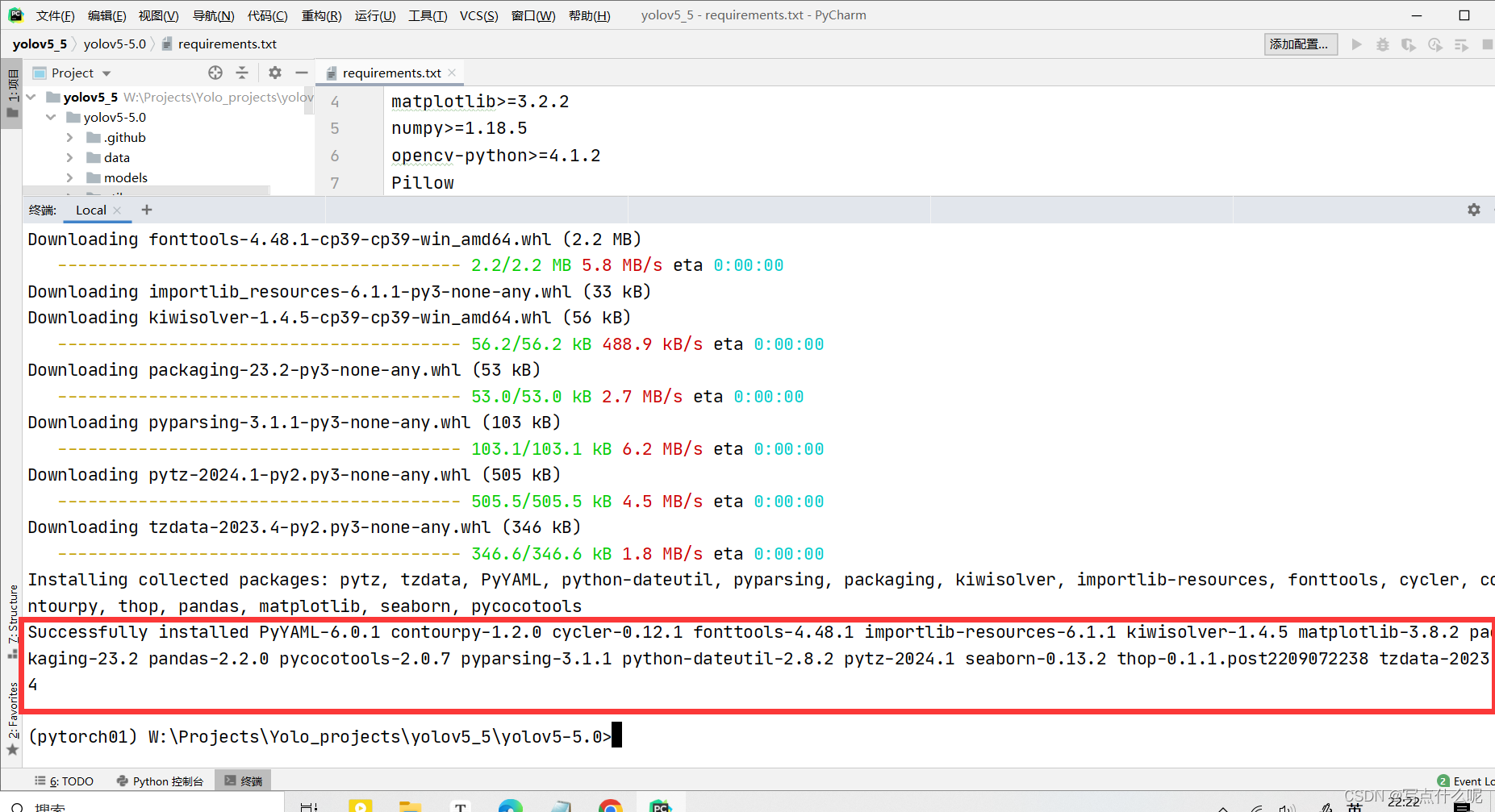The image size is (1495, 812).
Task: Select yolov5-5.0 in the navigation breadcrumb
Action: coord(115,44)
